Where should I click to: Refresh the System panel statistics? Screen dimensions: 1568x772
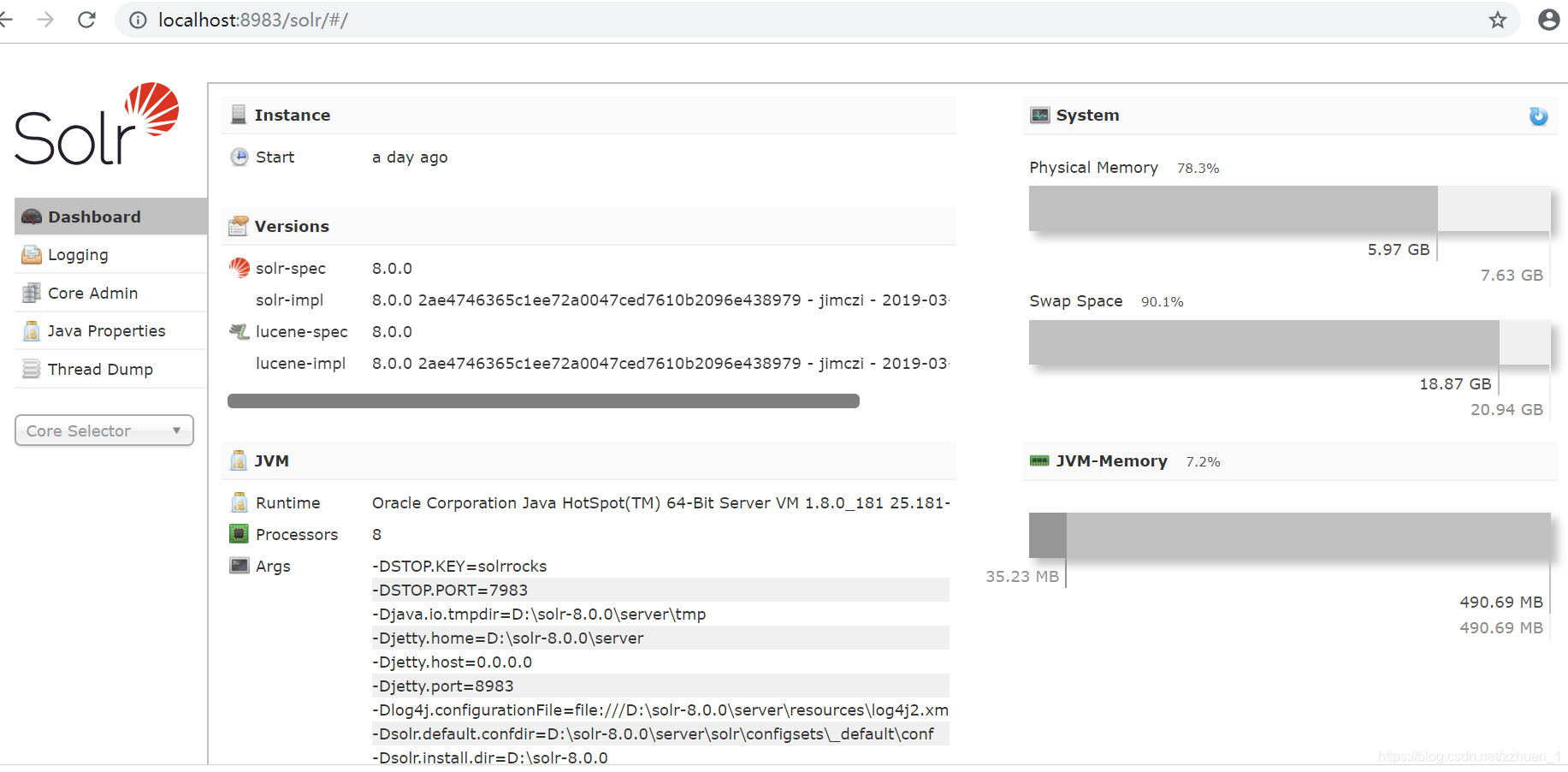(x=1538, y=116)
